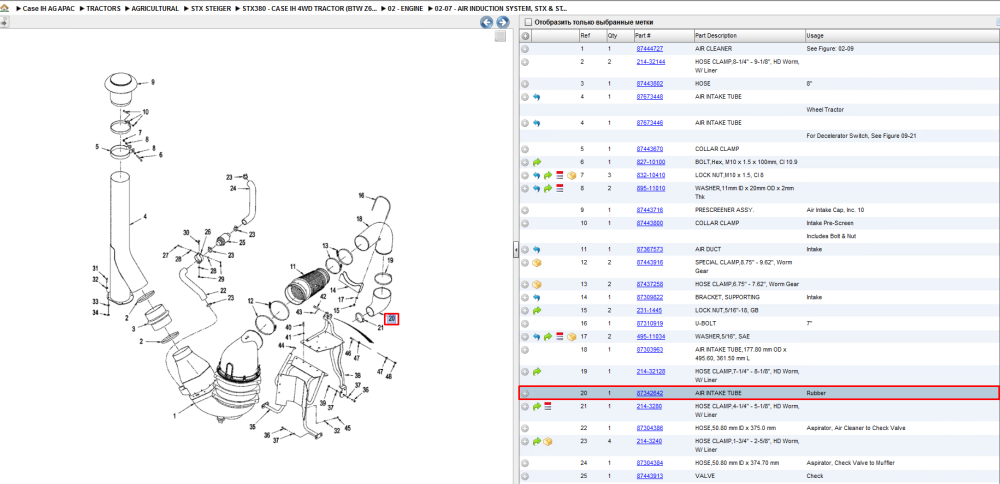The height and width of the screenshot is (484, 1000).
Task: Click blue arrow icon on LOCK NUT M10 row
Action: 536,175
